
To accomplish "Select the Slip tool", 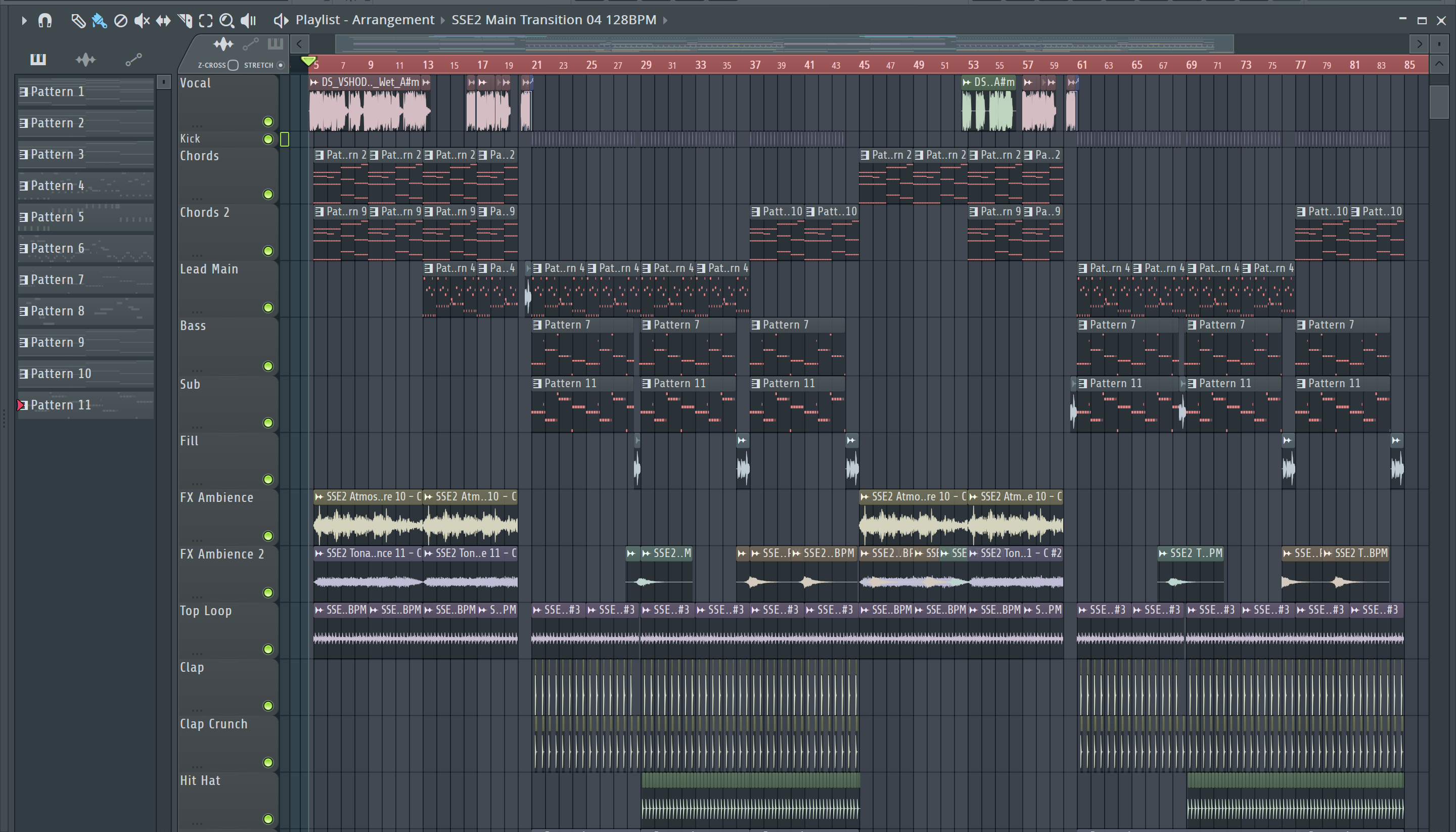I will coord(163,21).
